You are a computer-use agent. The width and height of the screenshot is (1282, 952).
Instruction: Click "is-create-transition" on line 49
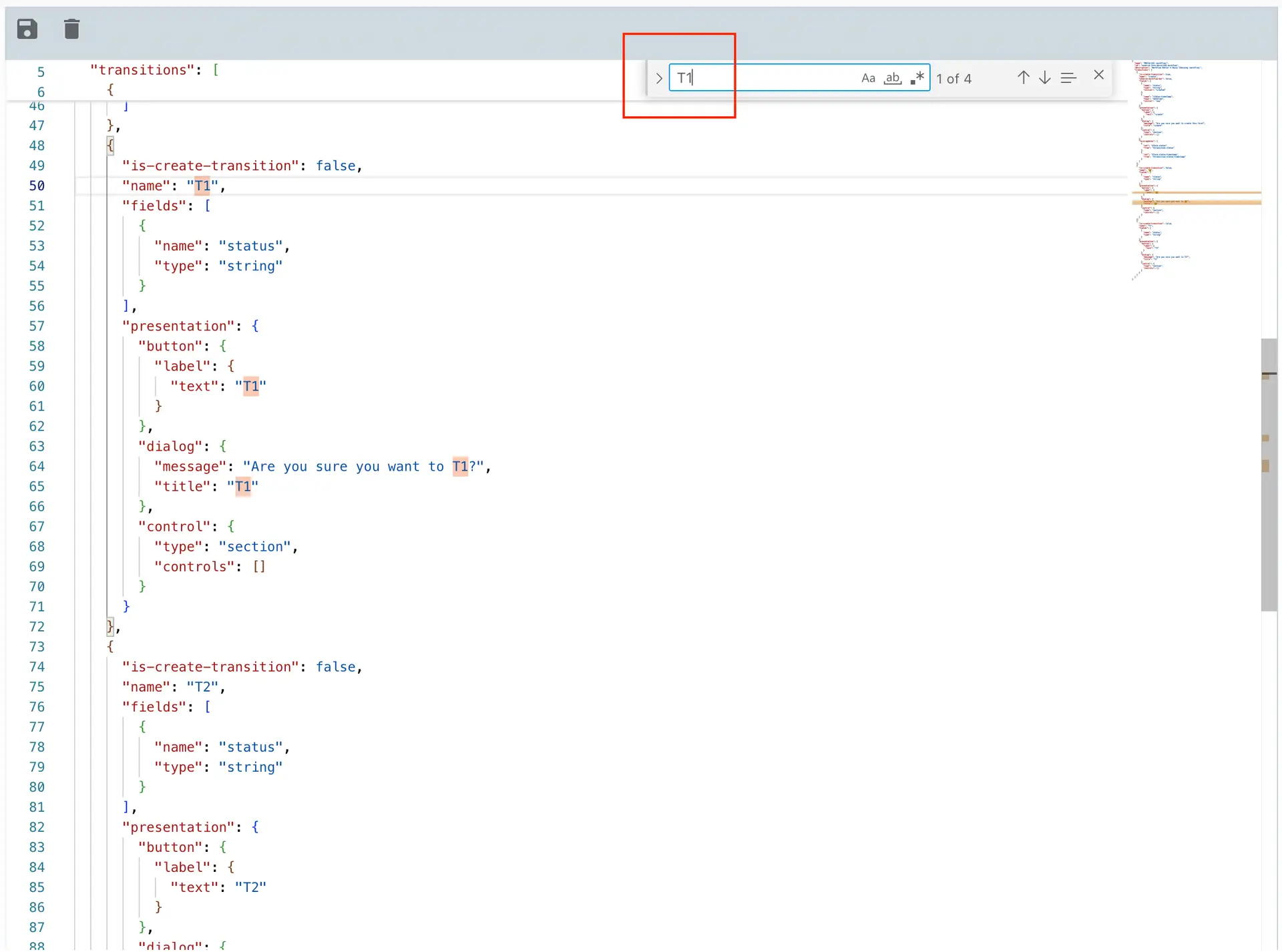pos(210,166)
